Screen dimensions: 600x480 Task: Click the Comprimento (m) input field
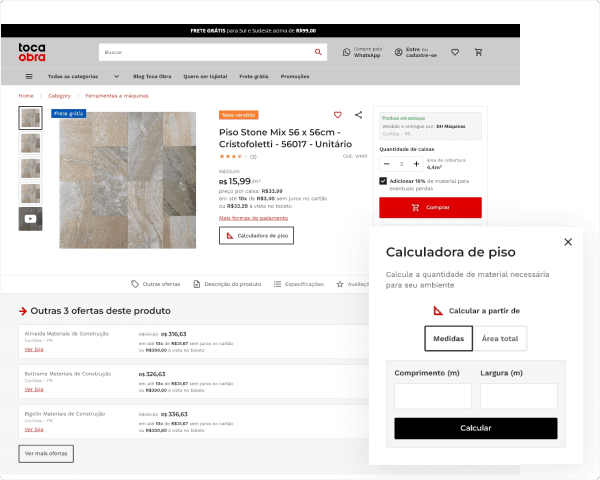[433, 396]
